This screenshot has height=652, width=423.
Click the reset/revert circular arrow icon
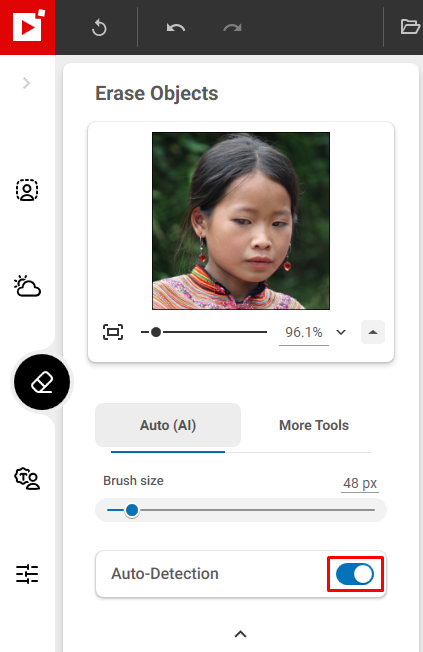pyautogui.click(x=99, y=28)
